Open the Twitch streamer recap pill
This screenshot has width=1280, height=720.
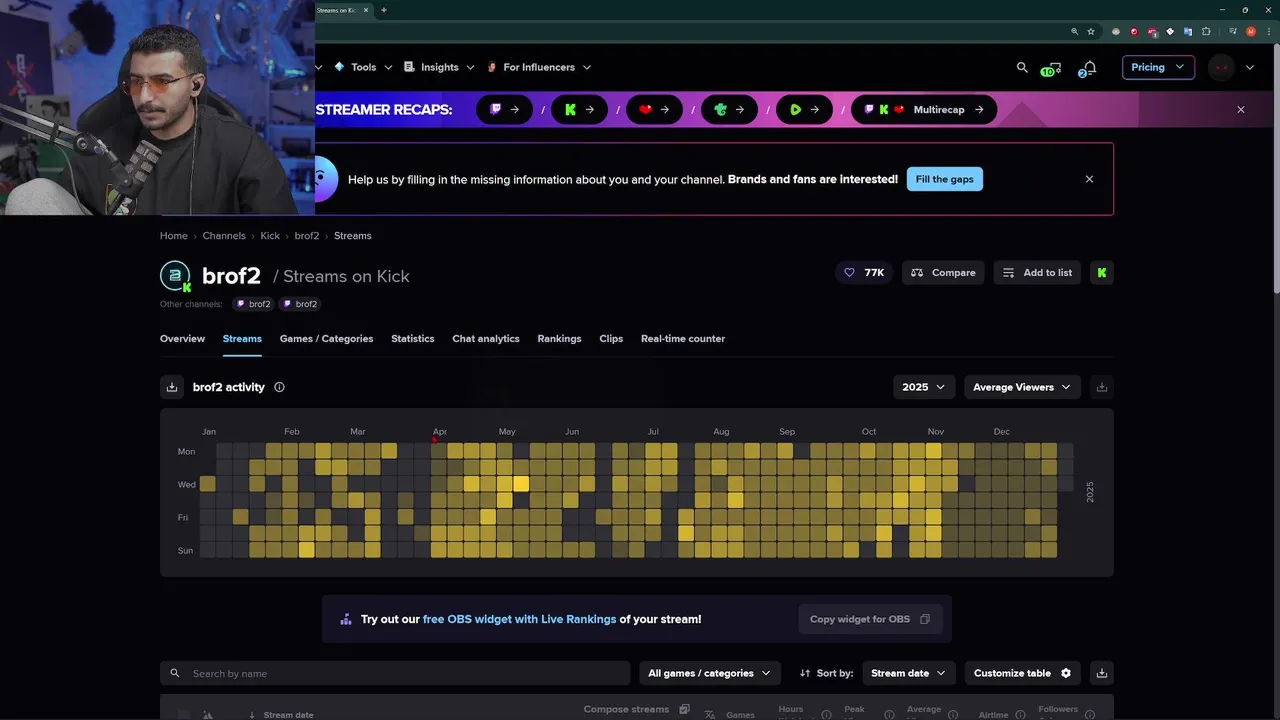tap(504, 110)
